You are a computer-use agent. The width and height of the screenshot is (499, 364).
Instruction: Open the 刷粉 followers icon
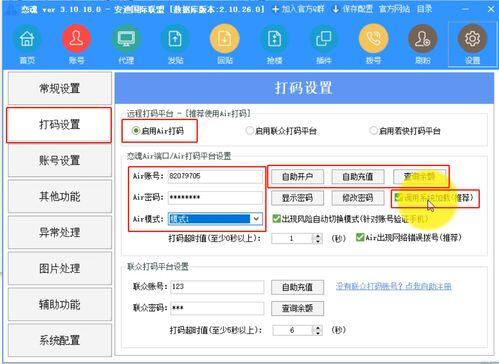point(423,44)
